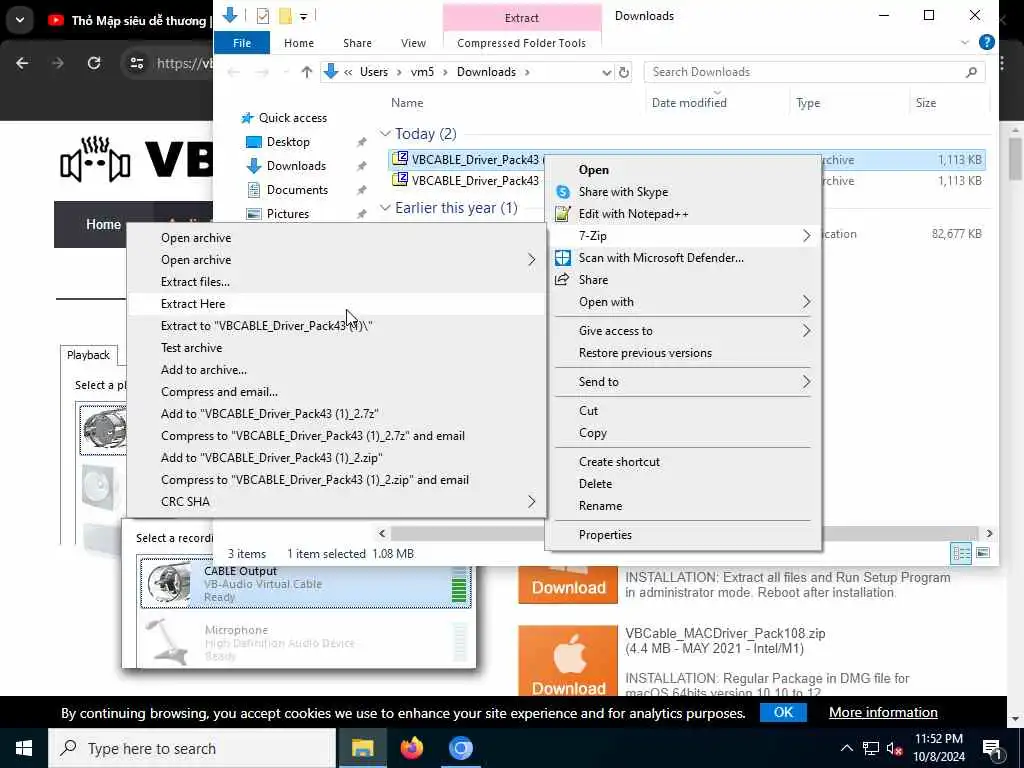Select second VBCABLE_Driver_Pack43 file
This screenshot has width=1024, height=768.
point(475,181)
